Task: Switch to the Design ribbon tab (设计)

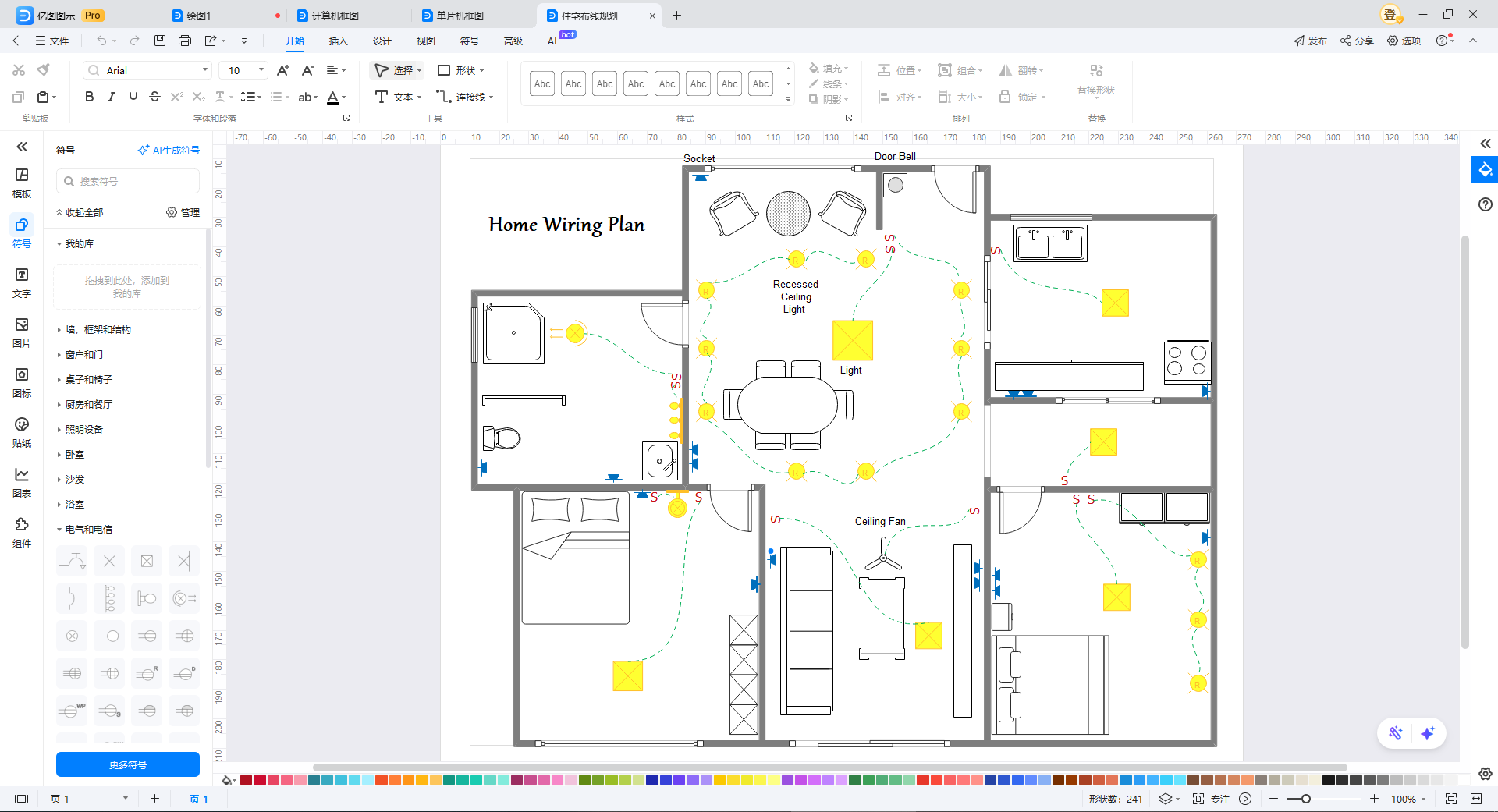Action: click(382, 41)
